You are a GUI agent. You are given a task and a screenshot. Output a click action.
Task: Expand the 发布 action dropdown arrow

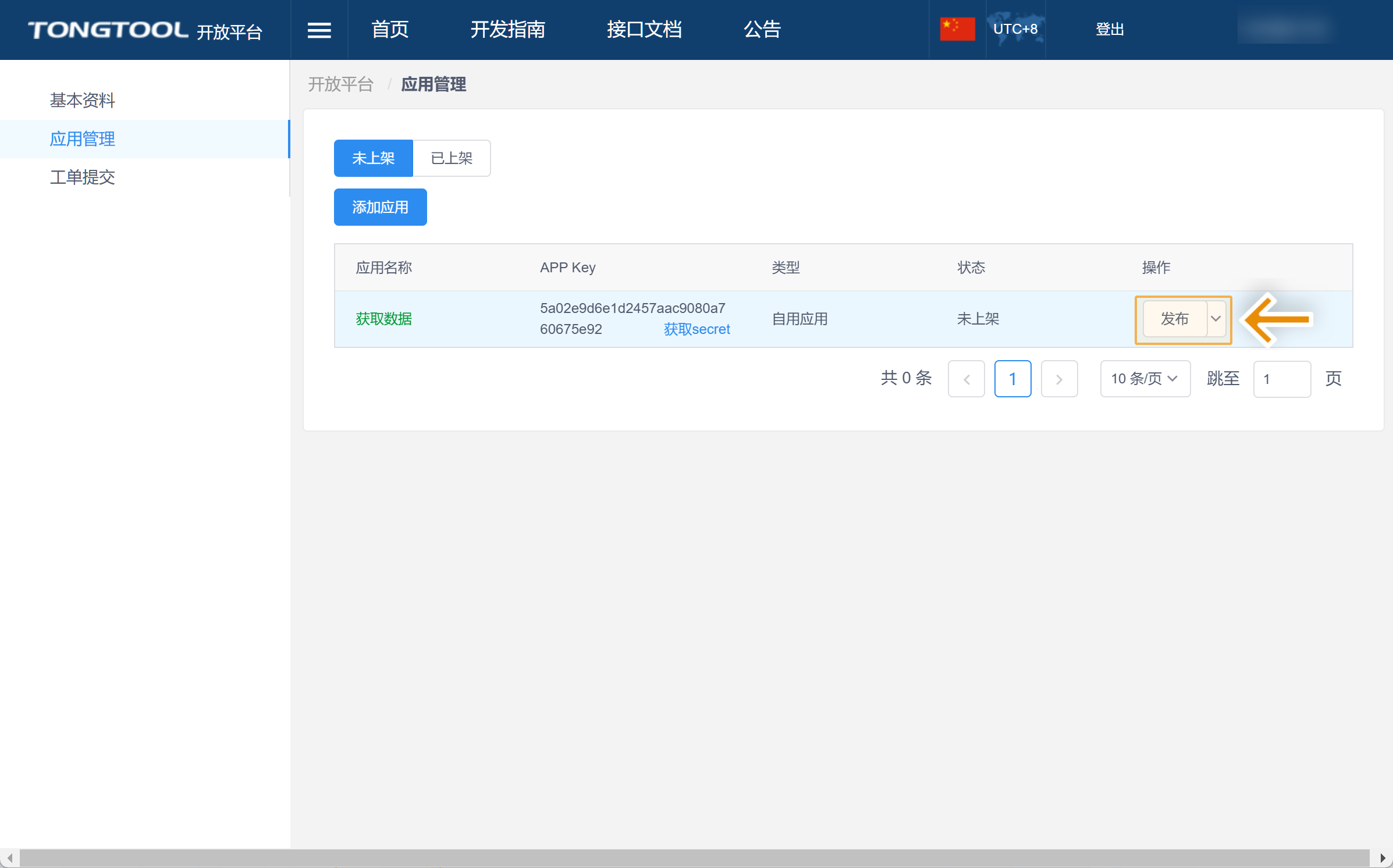tap(1216, 319)
